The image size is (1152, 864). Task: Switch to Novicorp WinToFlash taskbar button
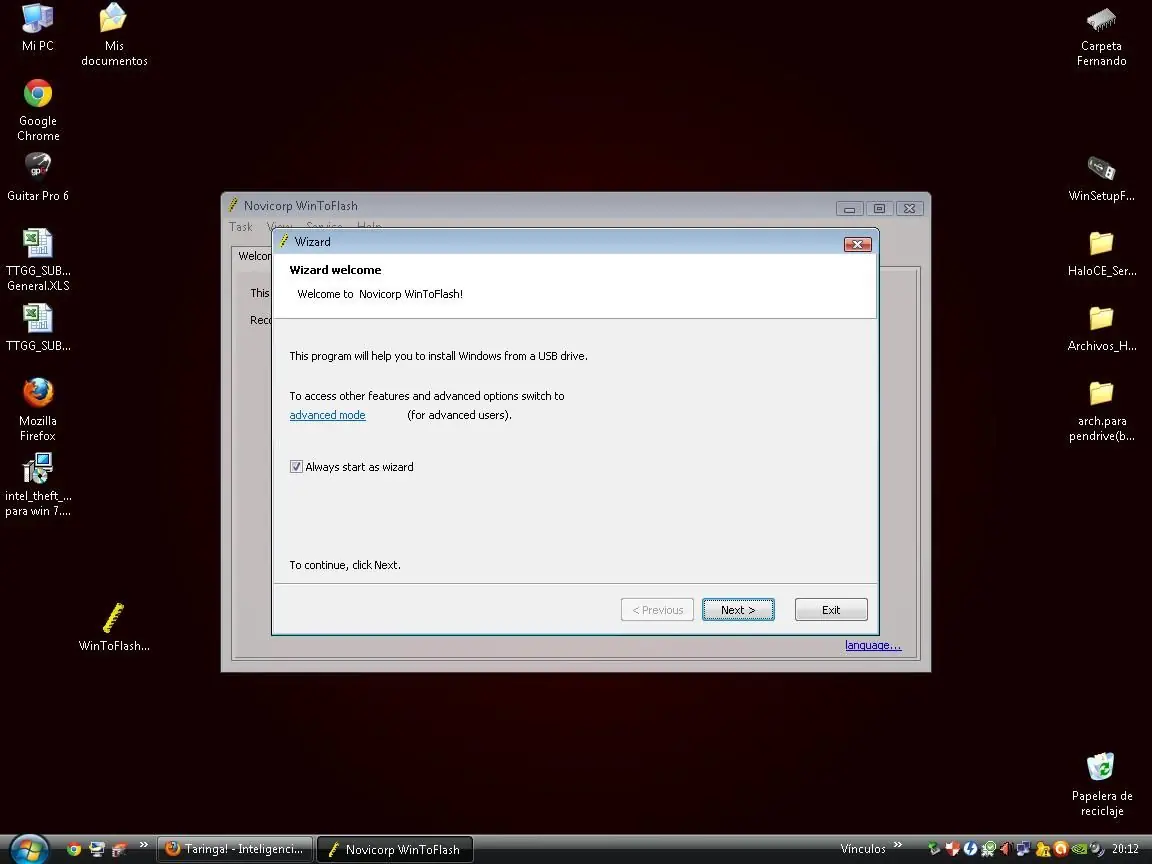(x=395, y=849)
